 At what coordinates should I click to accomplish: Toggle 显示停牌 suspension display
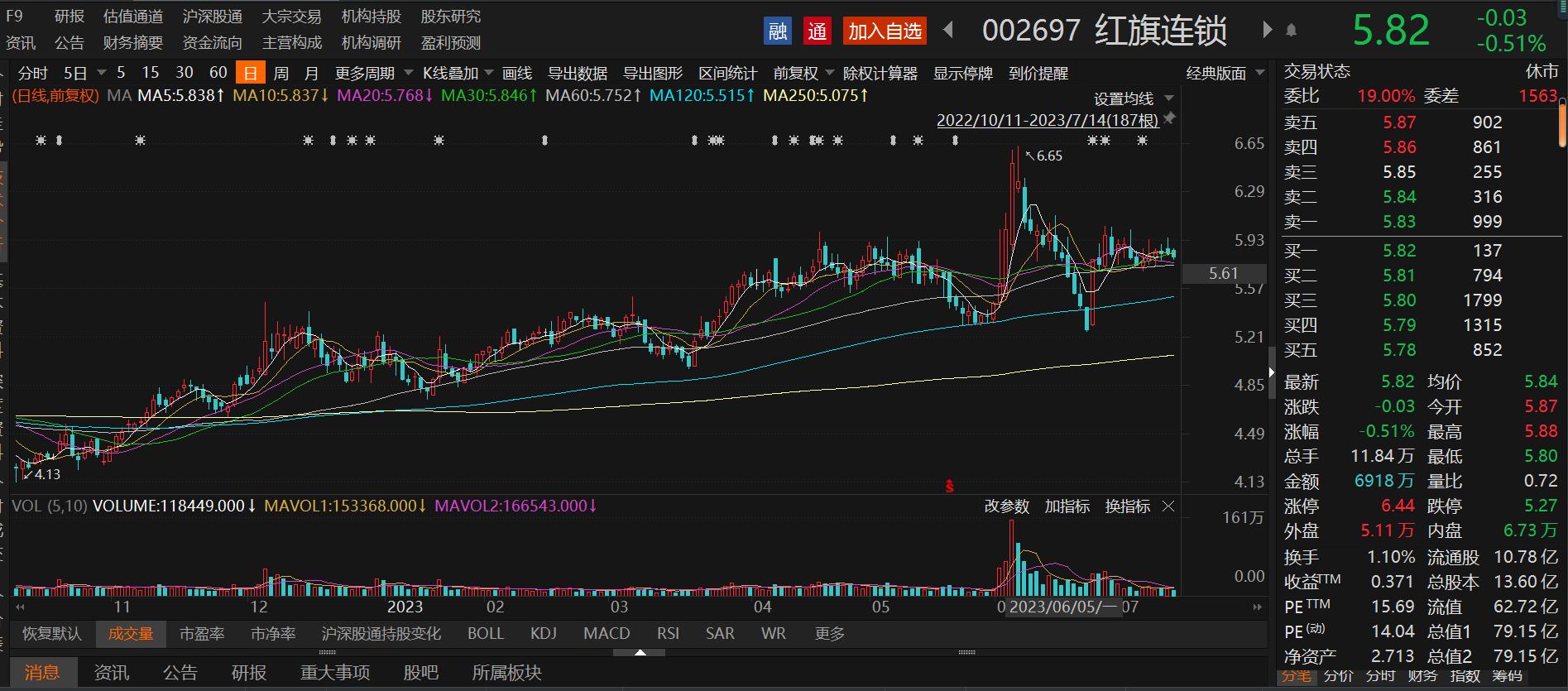(x=962, y=74)
